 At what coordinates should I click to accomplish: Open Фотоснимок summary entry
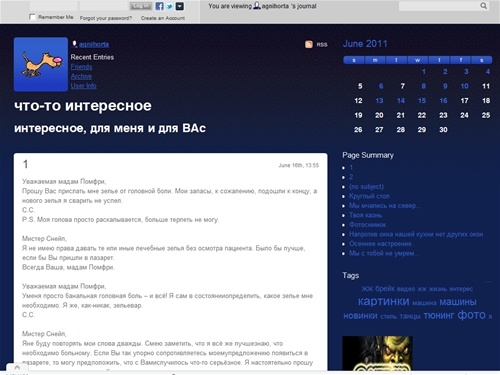coord(367,225)
